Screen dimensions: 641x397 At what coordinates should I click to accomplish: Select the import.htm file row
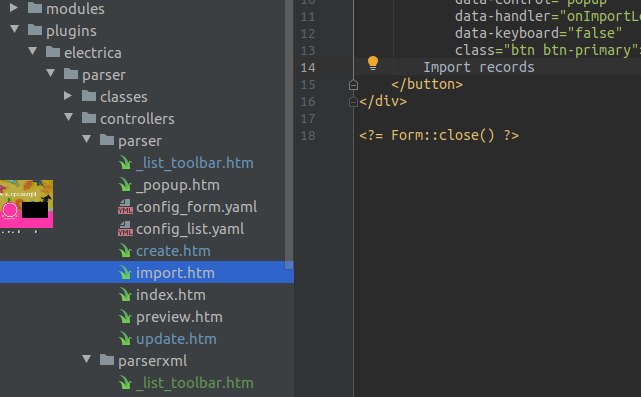click(x=147, y=272)
